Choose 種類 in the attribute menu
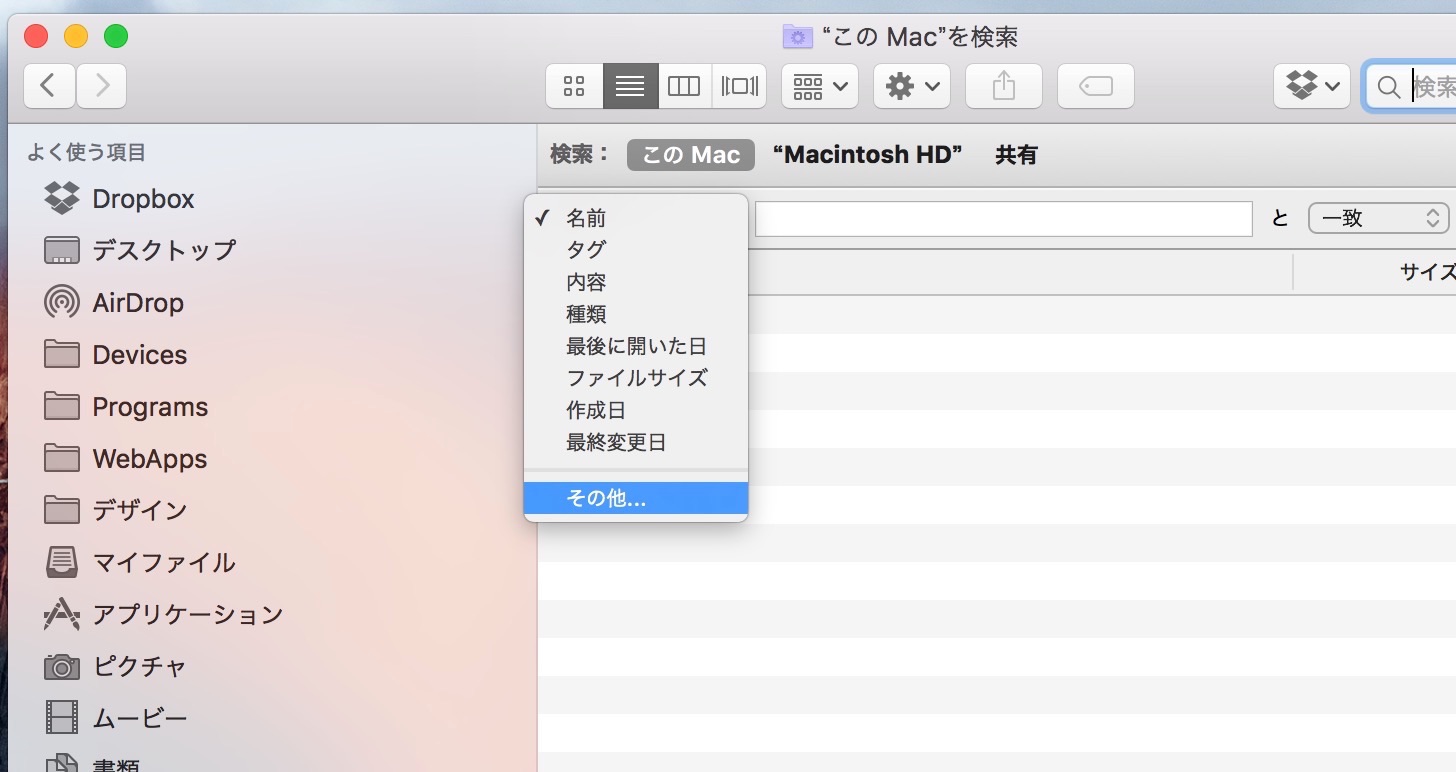Viewport: 1456px width, 772px height. click(x=636, y=314)
